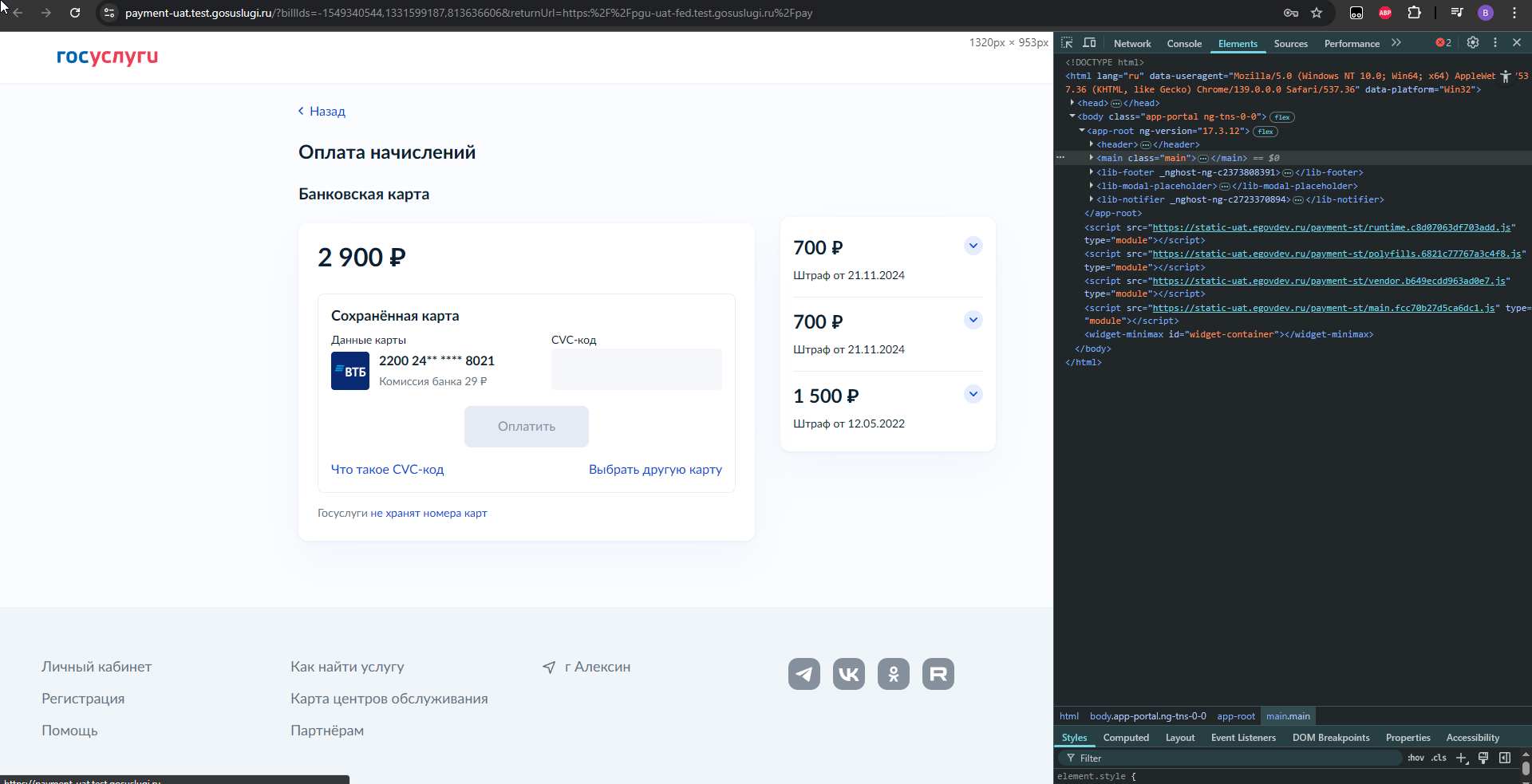This screenshot has height=784, width=1532.
Task: Open Личный кабинет footer link
Action: point(97,667)
